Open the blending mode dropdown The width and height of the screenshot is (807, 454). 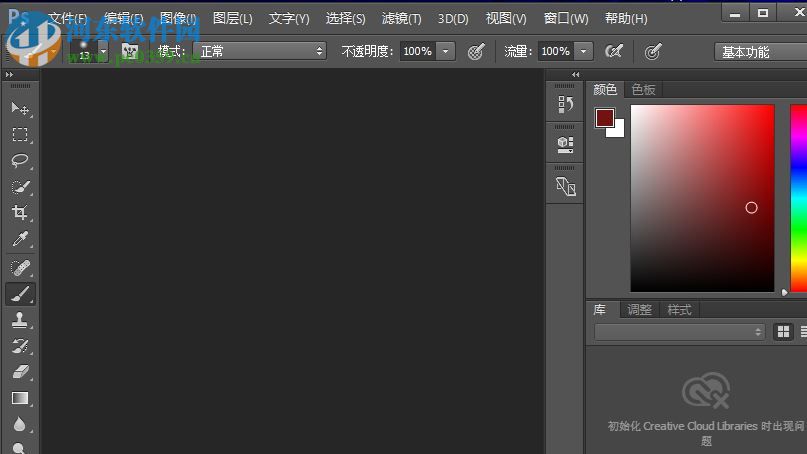point(260,51)
